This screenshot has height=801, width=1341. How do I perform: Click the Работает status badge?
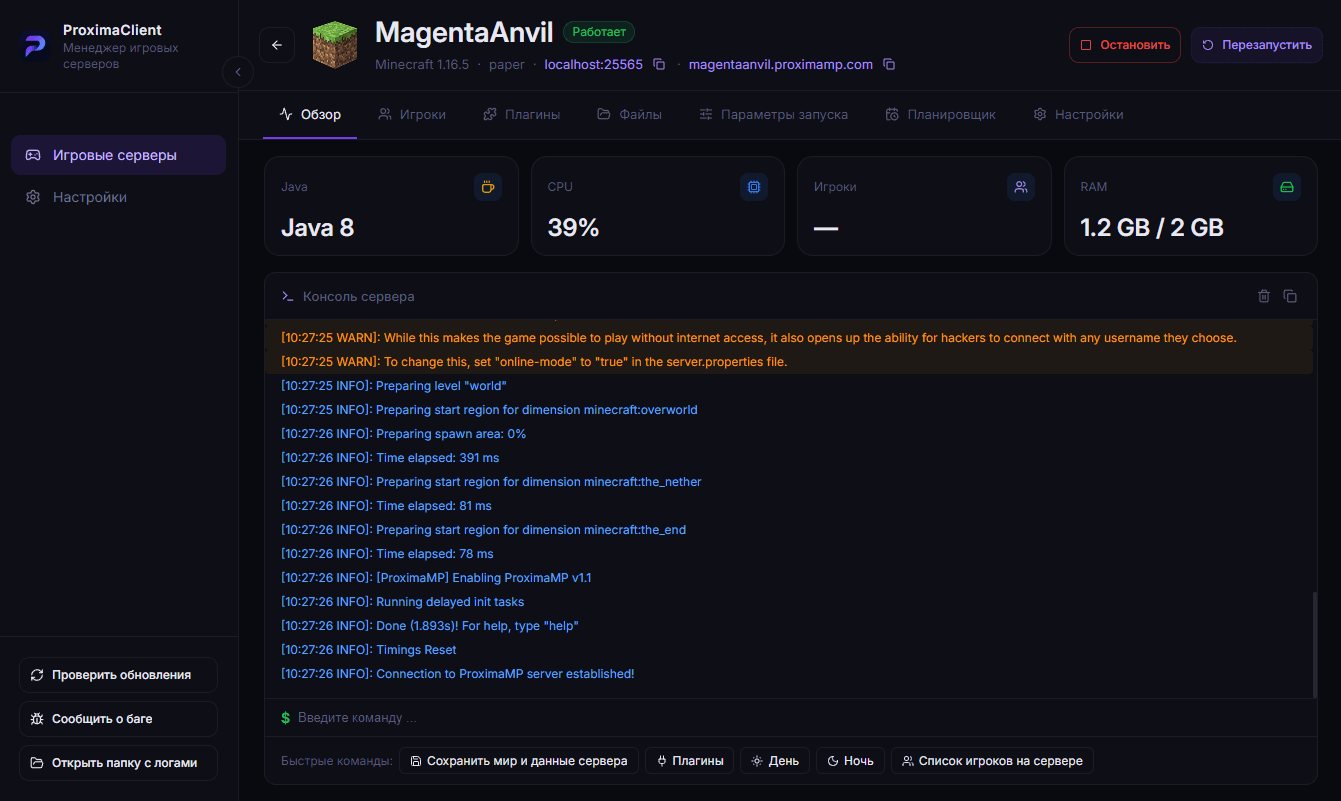coord(599,32)
